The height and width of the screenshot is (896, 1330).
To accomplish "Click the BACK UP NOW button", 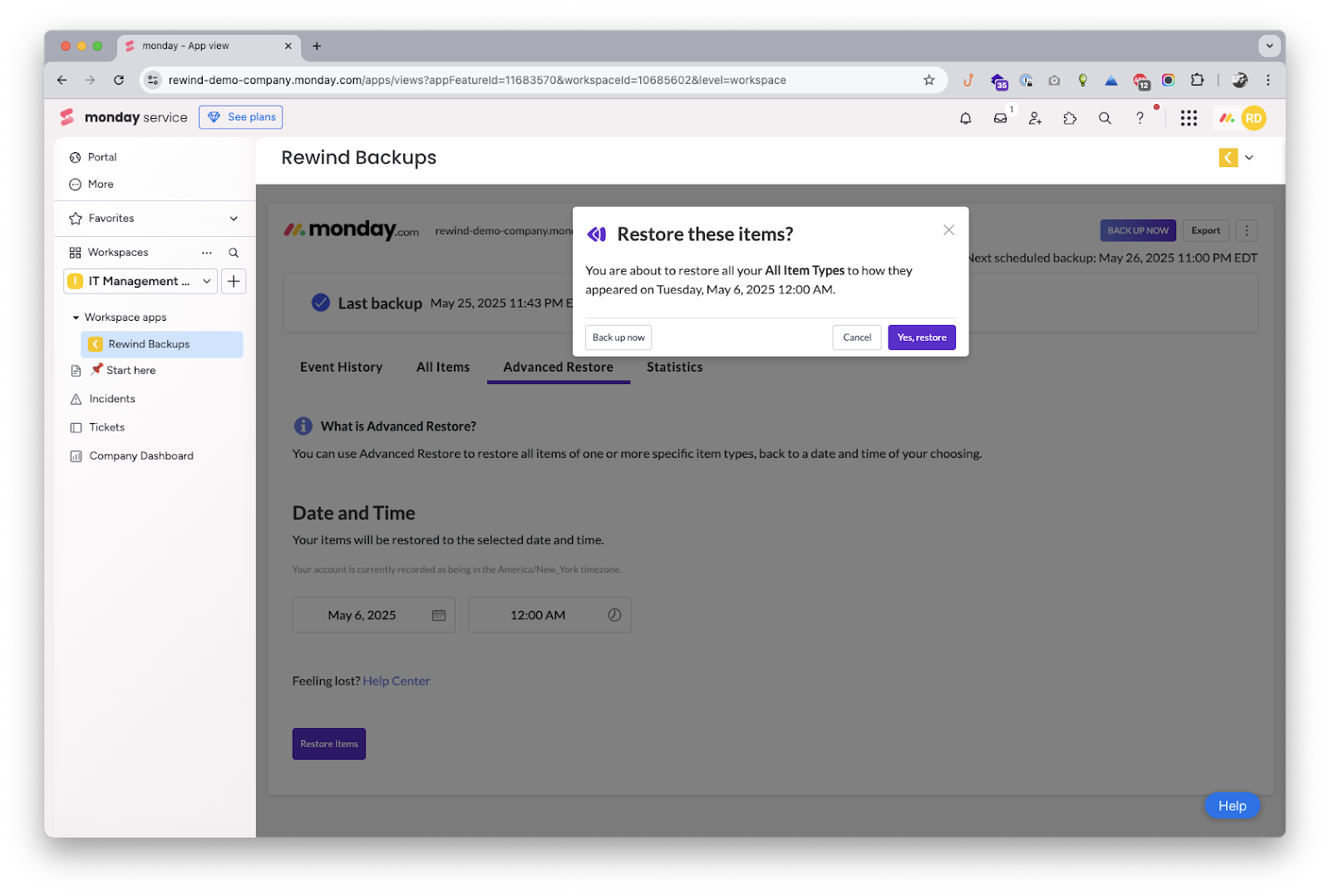I will 1137,230.
